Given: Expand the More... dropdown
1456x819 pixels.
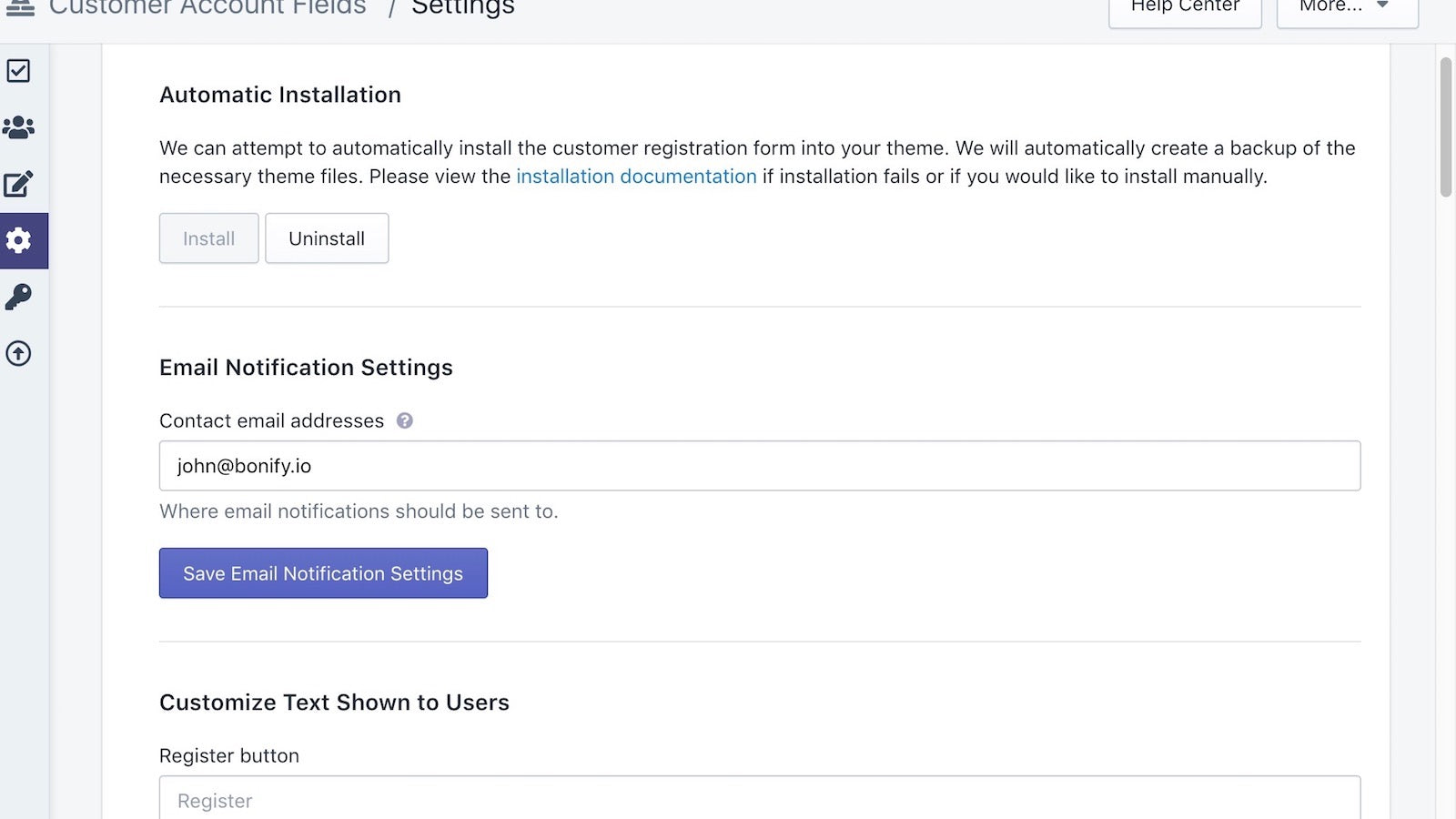Looking at the screenshot, I should point(1346,7).
